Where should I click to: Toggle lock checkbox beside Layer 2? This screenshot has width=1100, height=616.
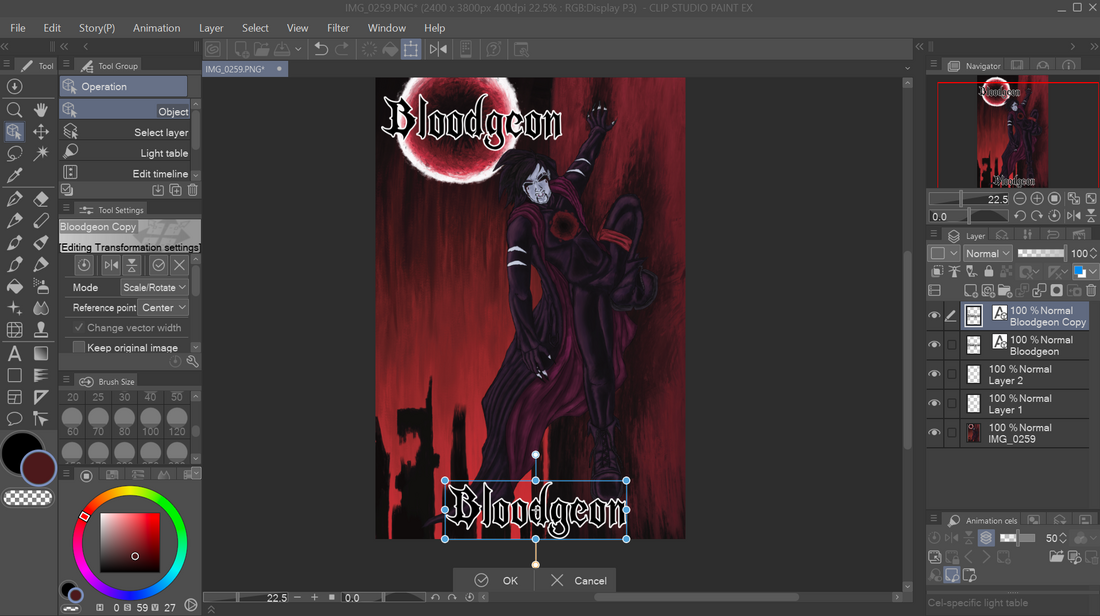click(952, 374)
